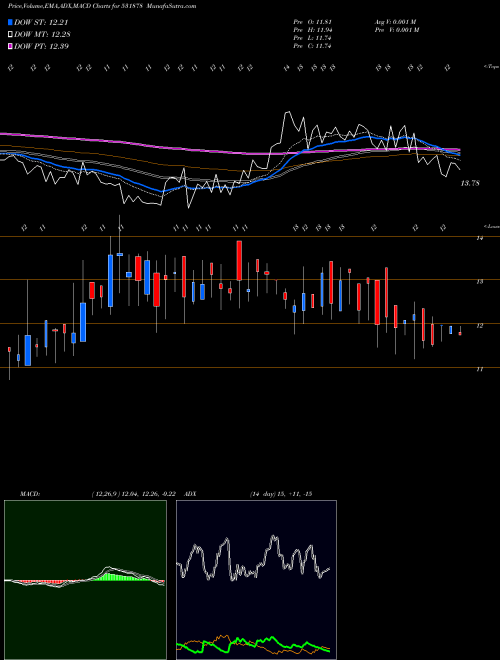This screenshot has height=660, width=500.
Task: Click the 'Pre L: 11.74' value
Action: click(x=313, y=38)
